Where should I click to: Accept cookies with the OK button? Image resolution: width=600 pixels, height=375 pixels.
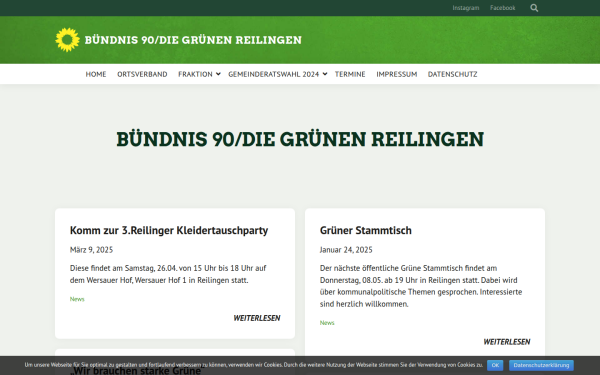(x=495, y=365)
